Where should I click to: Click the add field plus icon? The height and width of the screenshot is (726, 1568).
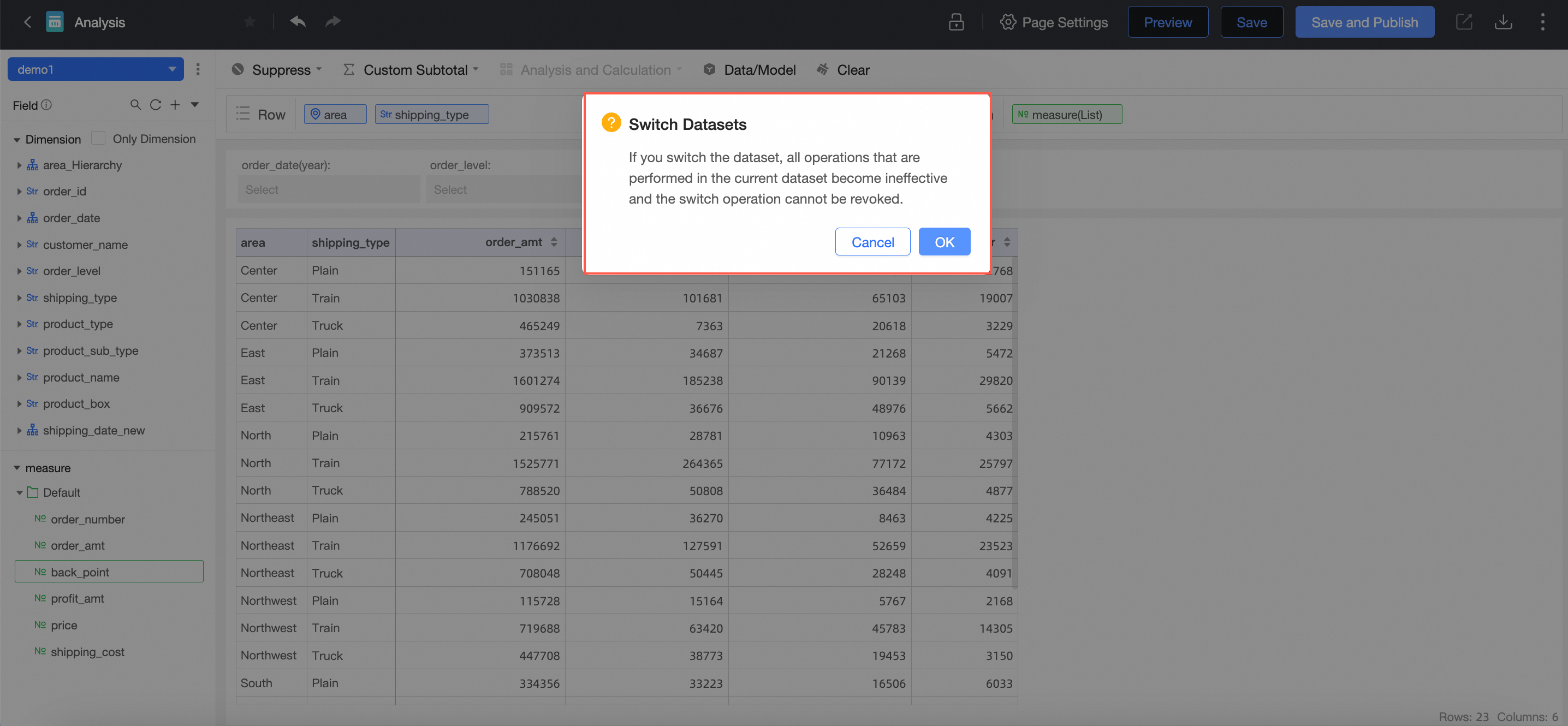pos(175,105)
